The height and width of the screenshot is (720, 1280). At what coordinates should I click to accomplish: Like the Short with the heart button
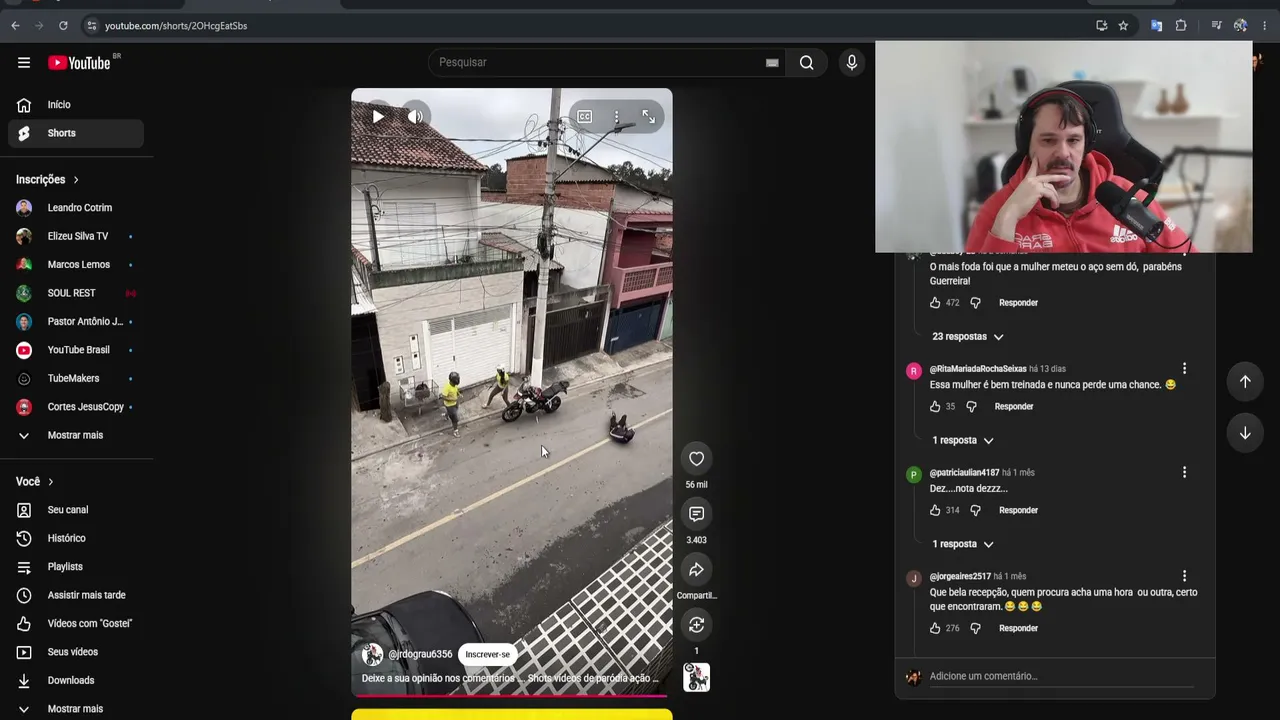click(x=696, y=459)
